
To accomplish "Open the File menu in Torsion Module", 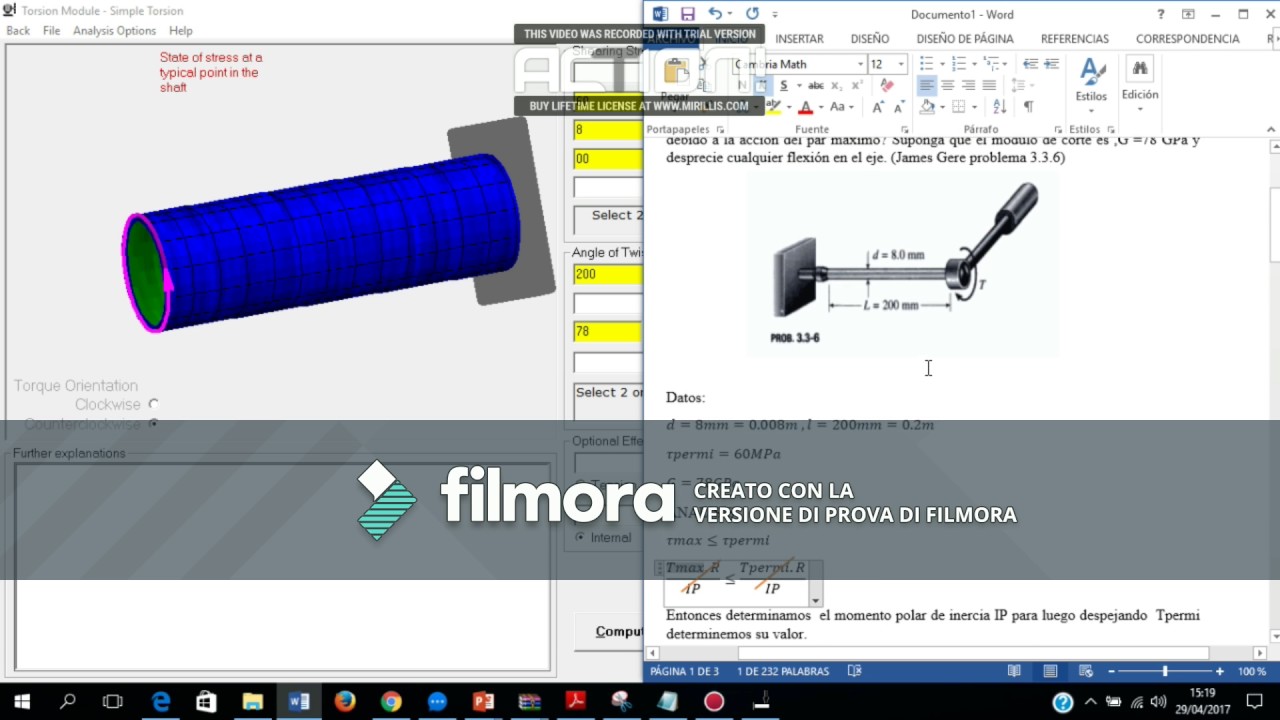I will tap(51, 31).
